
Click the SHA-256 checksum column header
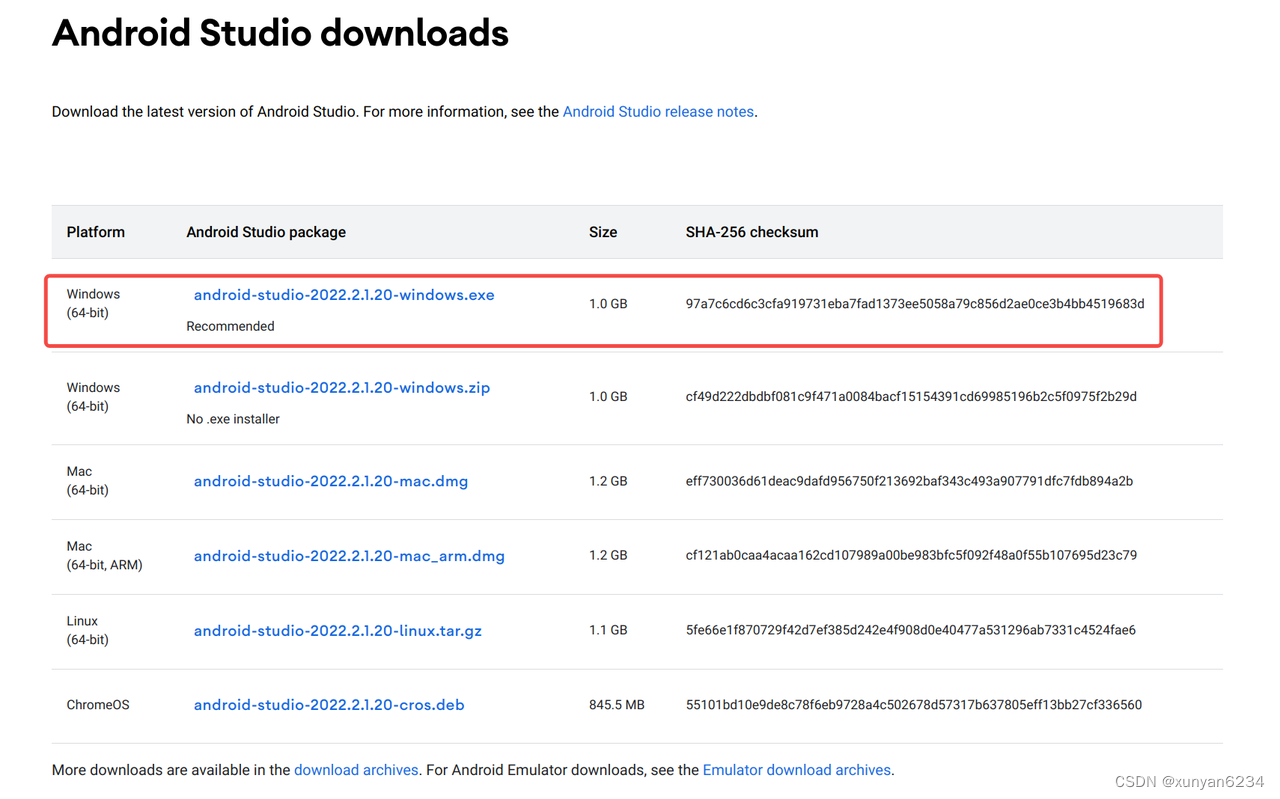click(x=752, y=232)
